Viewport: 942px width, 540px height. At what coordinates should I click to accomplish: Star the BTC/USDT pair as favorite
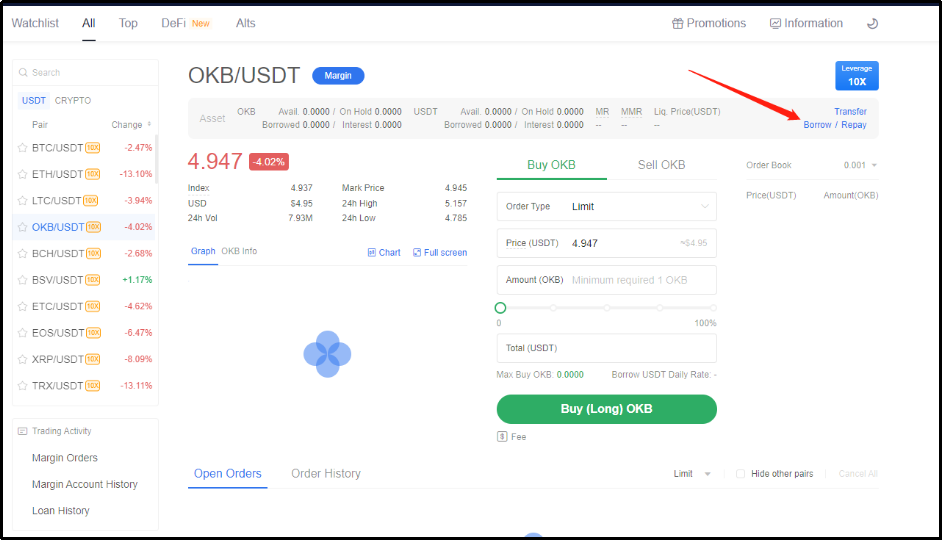[x=22, y=148]
